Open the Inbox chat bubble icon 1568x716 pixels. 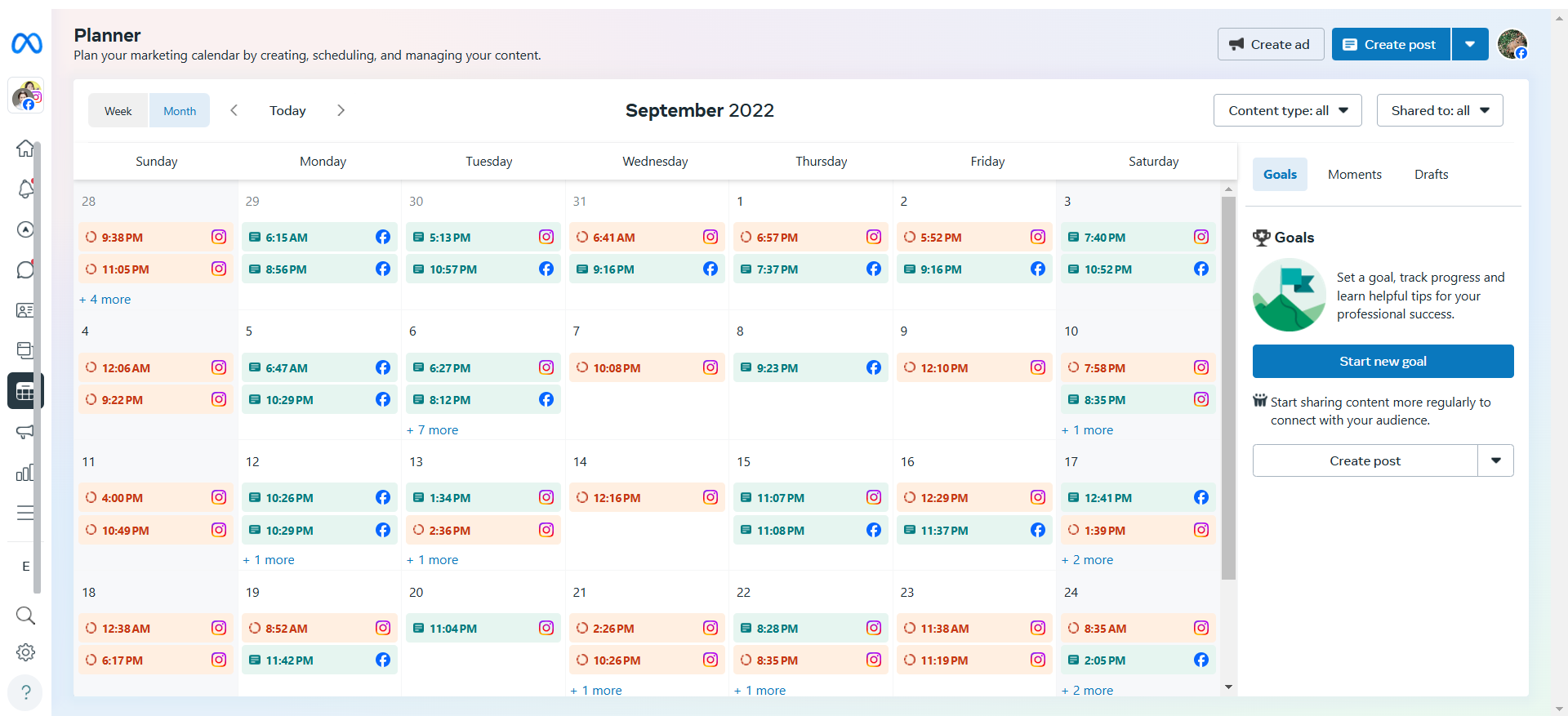pyautogui.click(x=25, y=269)
